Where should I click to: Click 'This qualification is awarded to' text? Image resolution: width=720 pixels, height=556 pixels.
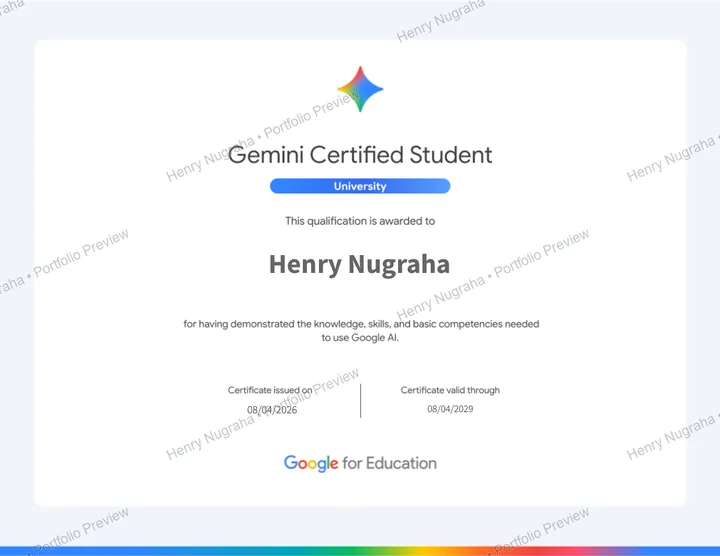coord(360,221)
